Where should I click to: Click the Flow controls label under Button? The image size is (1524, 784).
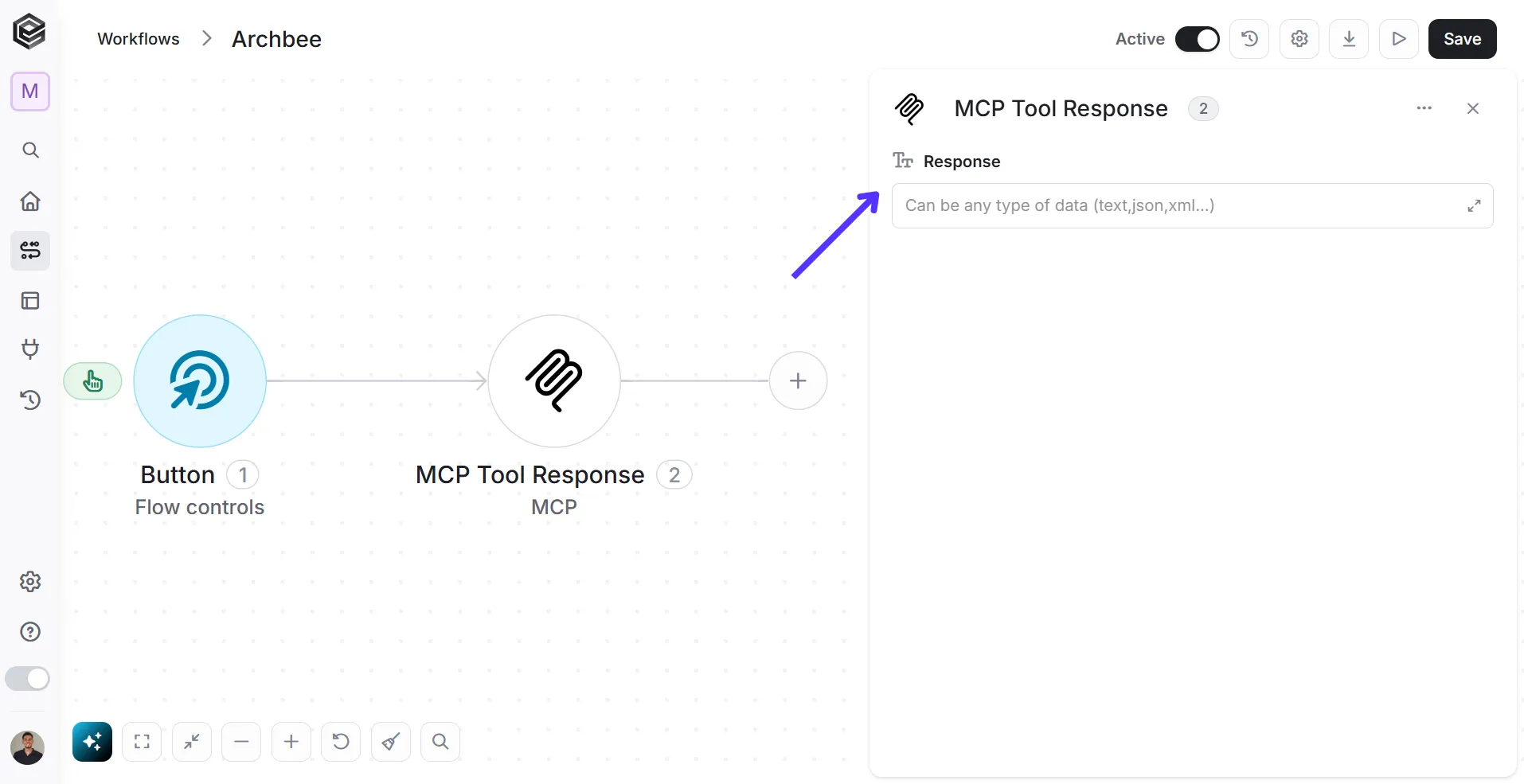click(199, 507)
